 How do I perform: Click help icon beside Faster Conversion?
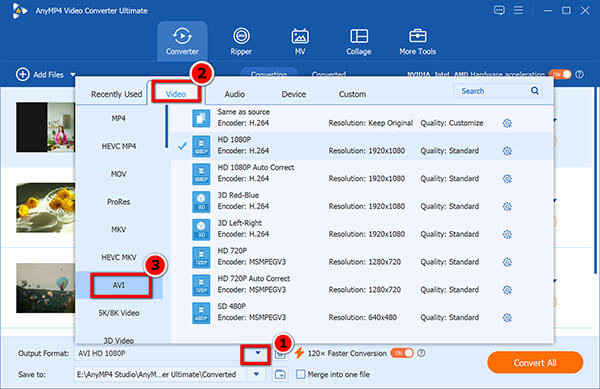point(421,353)
